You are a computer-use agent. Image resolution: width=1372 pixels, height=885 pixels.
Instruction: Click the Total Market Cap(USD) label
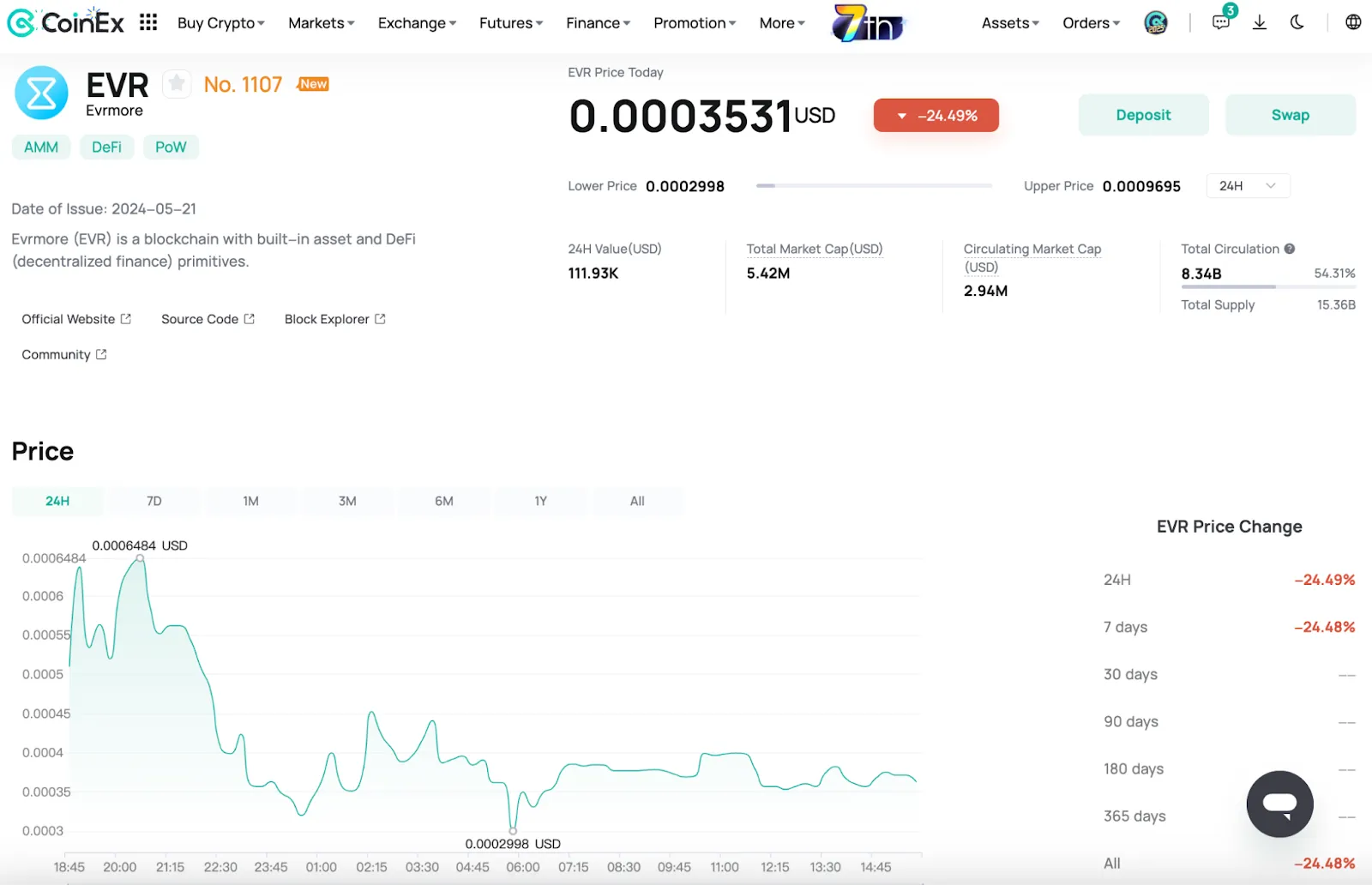click(x=815, y=249)
